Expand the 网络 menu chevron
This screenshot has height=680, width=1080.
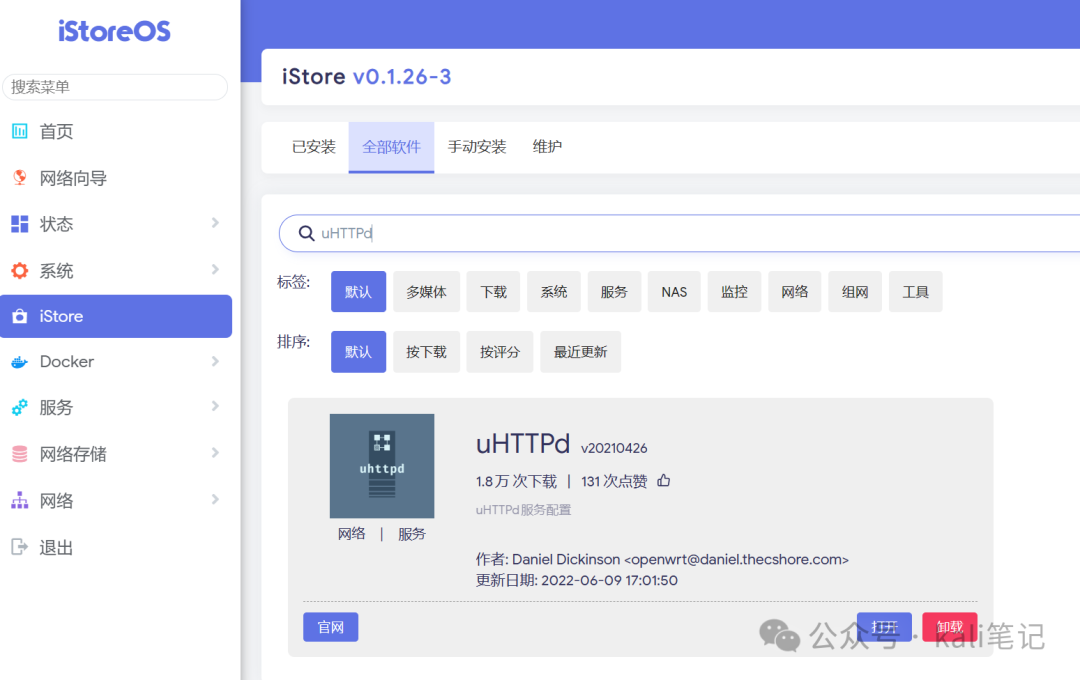point(216,499)
